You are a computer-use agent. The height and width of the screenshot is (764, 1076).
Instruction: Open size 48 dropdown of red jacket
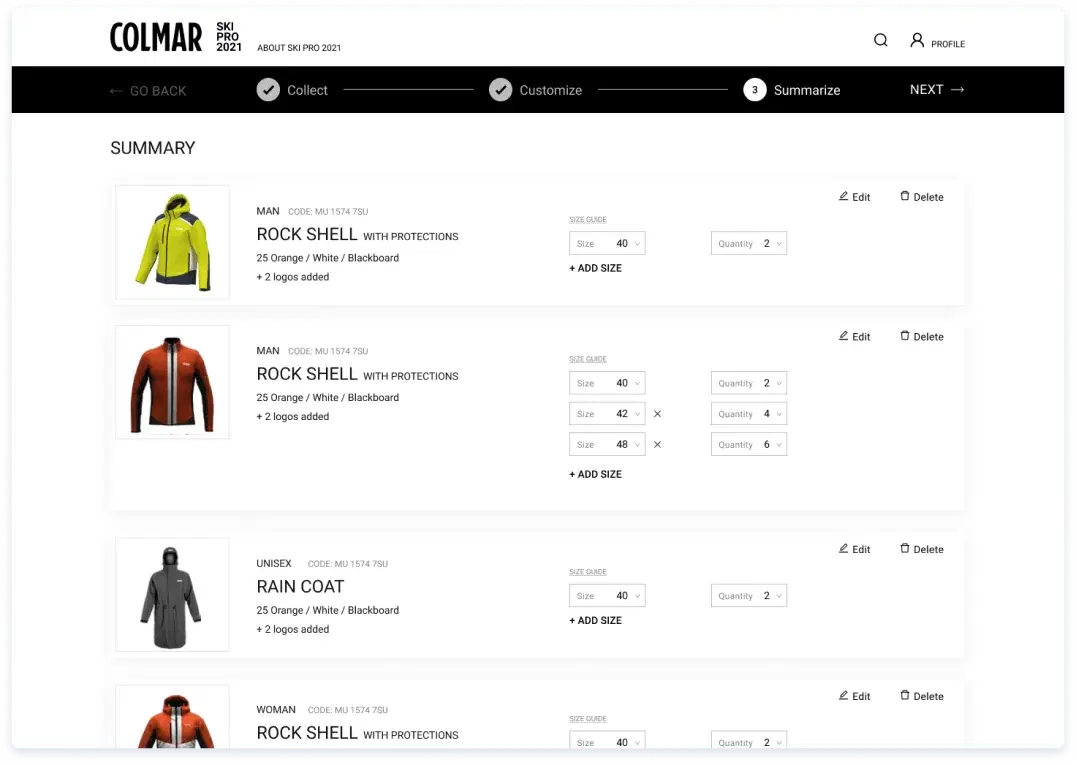click(x=607, y=445)
